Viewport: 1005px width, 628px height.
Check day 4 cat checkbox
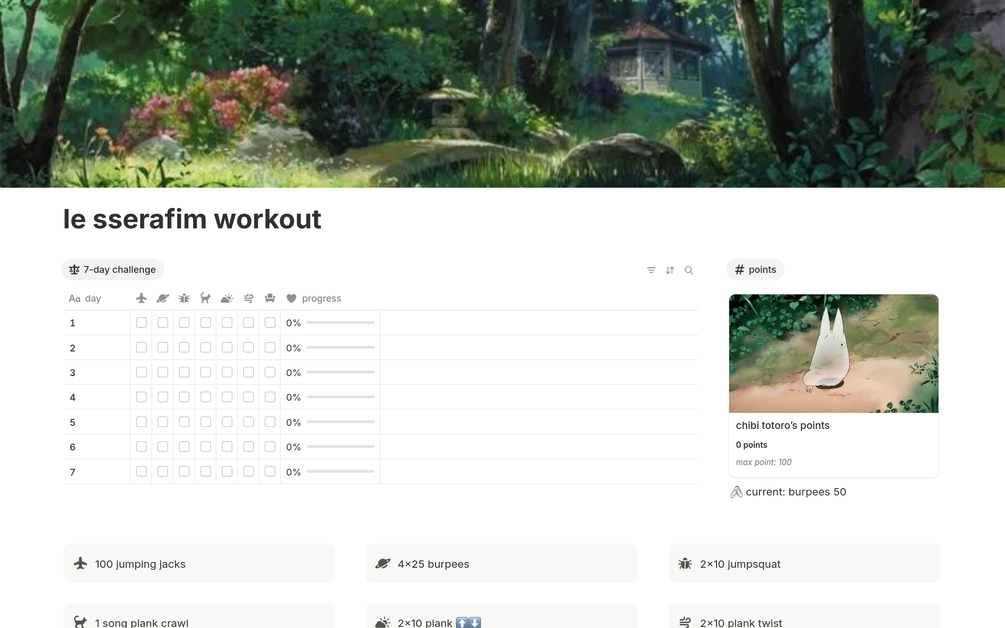205,397
